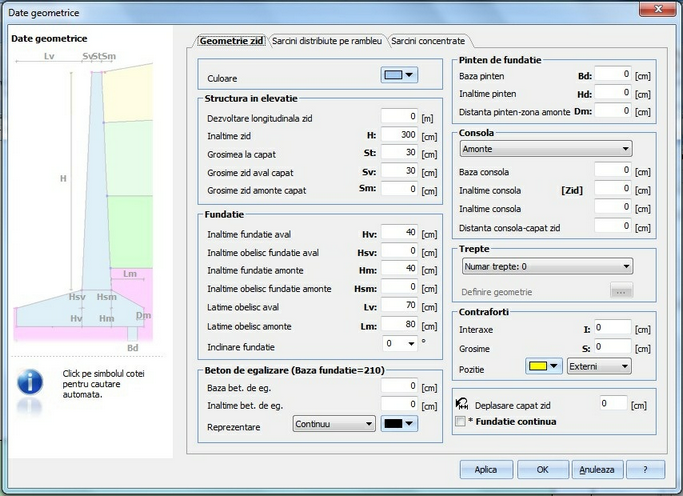Open the Numar trepte dropdown

click(x=547, y=266)
